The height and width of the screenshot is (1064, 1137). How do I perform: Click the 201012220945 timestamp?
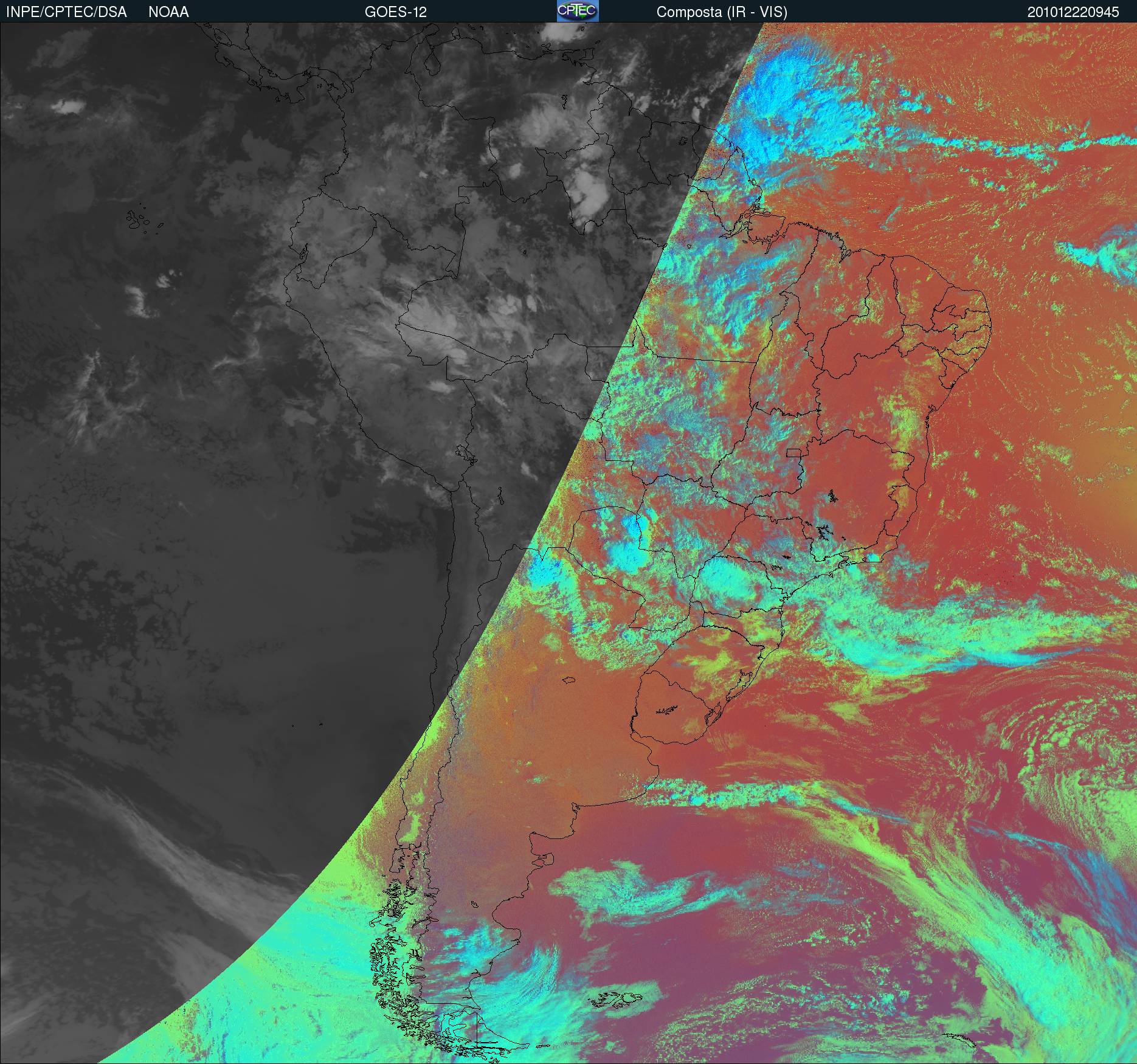point(1073,12)
